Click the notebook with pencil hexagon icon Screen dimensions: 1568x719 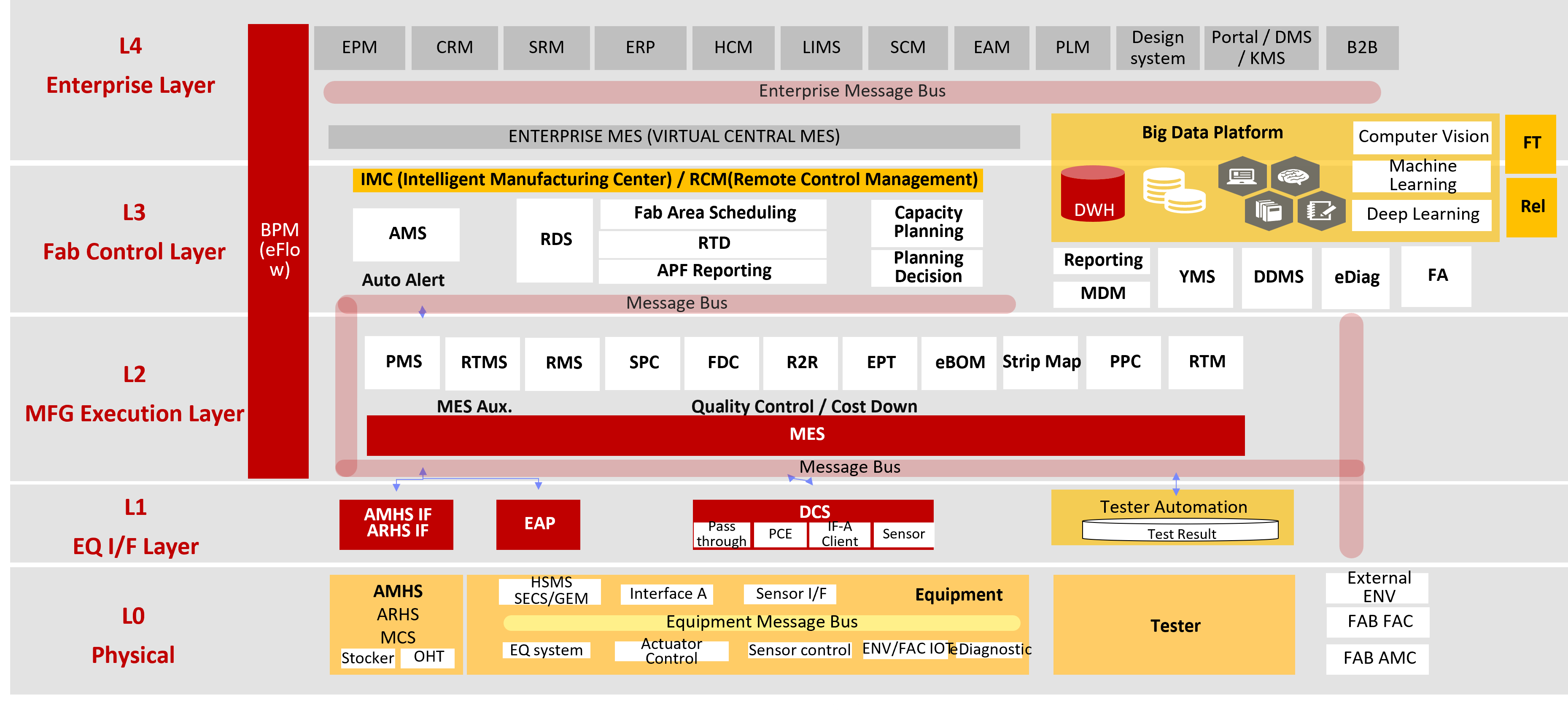pos(1321,211)
